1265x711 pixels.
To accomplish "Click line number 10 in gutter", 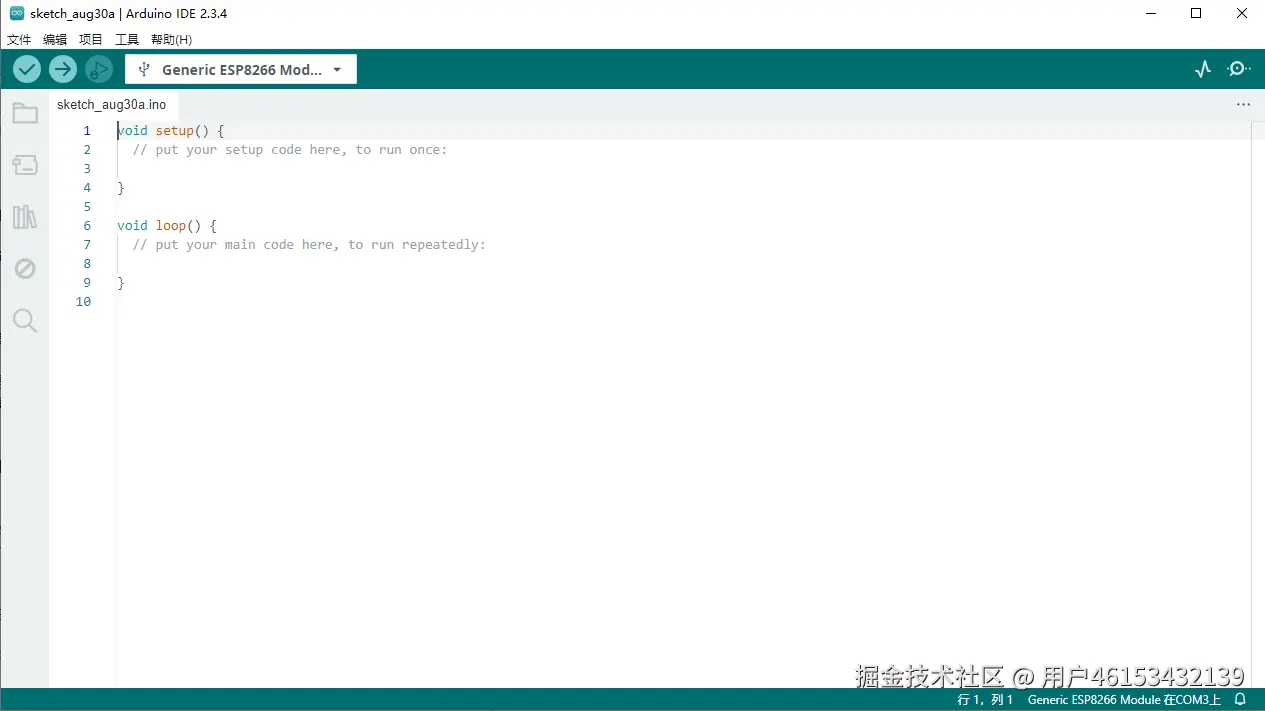I will pos(83,302).
